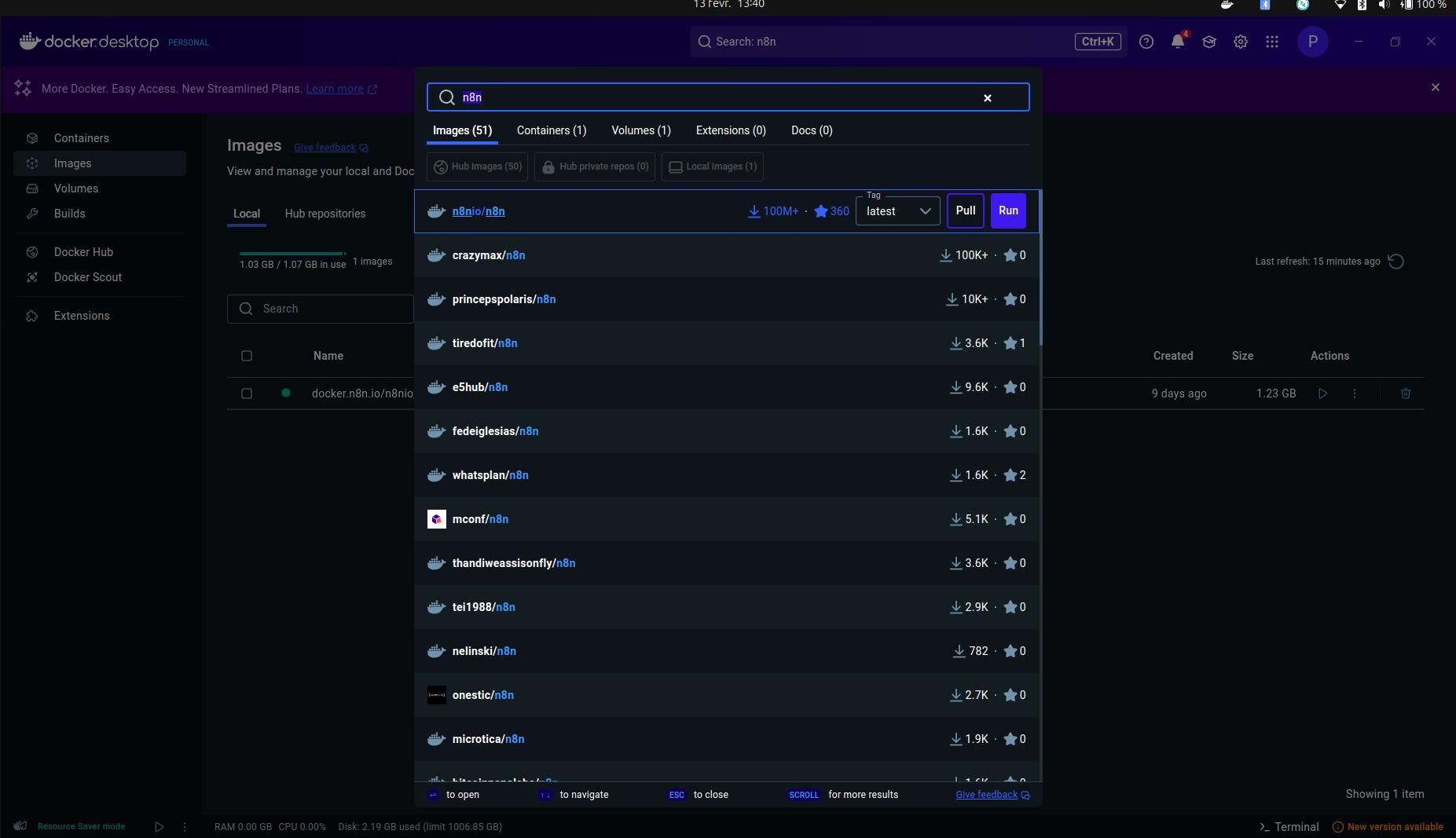The width and height of the screenshot is (1456, 838).
Task: Click the mconf/n8n logo thumbnail
Action: [437, 519]
